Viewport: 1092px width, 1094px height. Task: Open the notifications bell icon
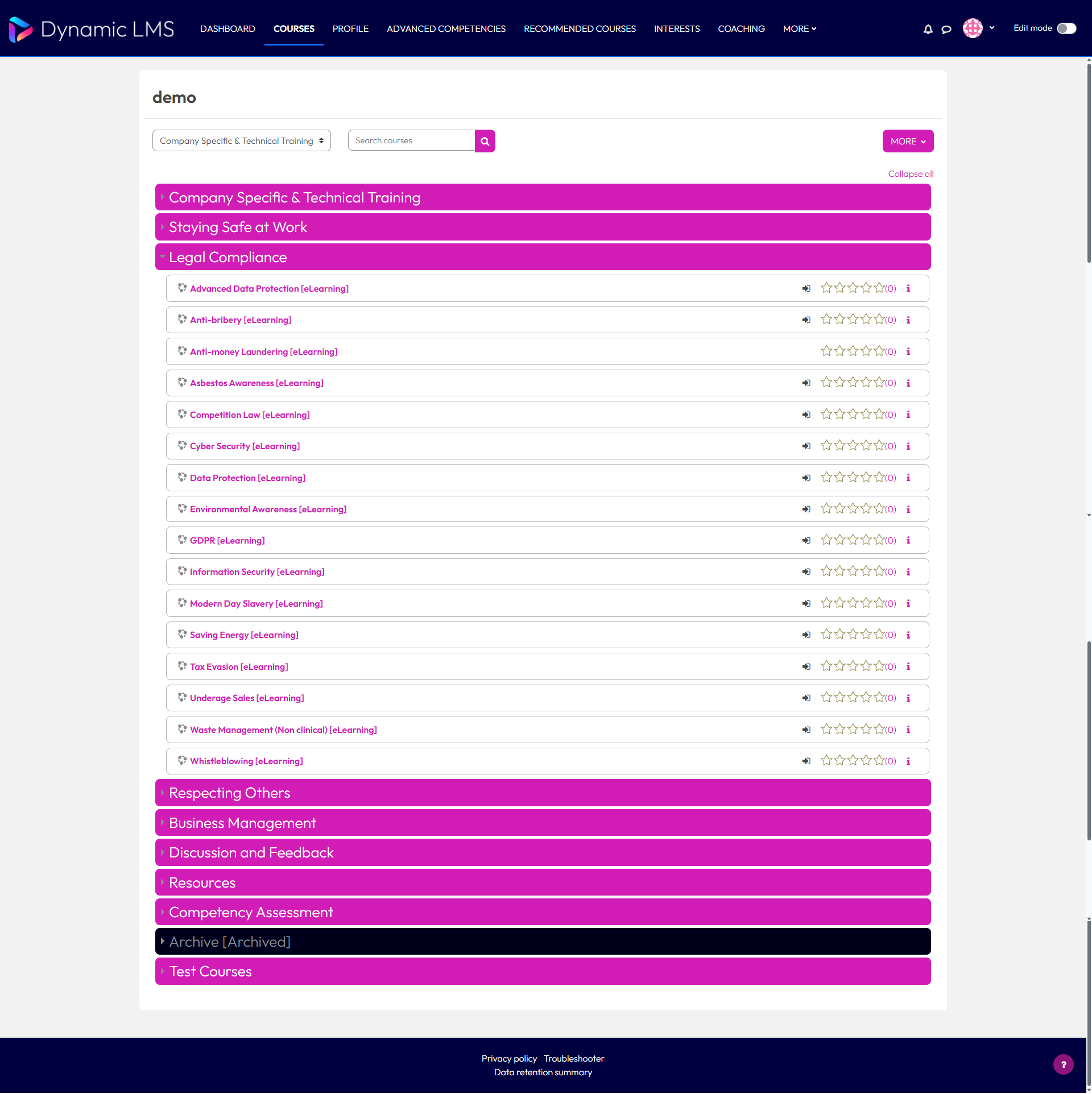pos(928,29)
